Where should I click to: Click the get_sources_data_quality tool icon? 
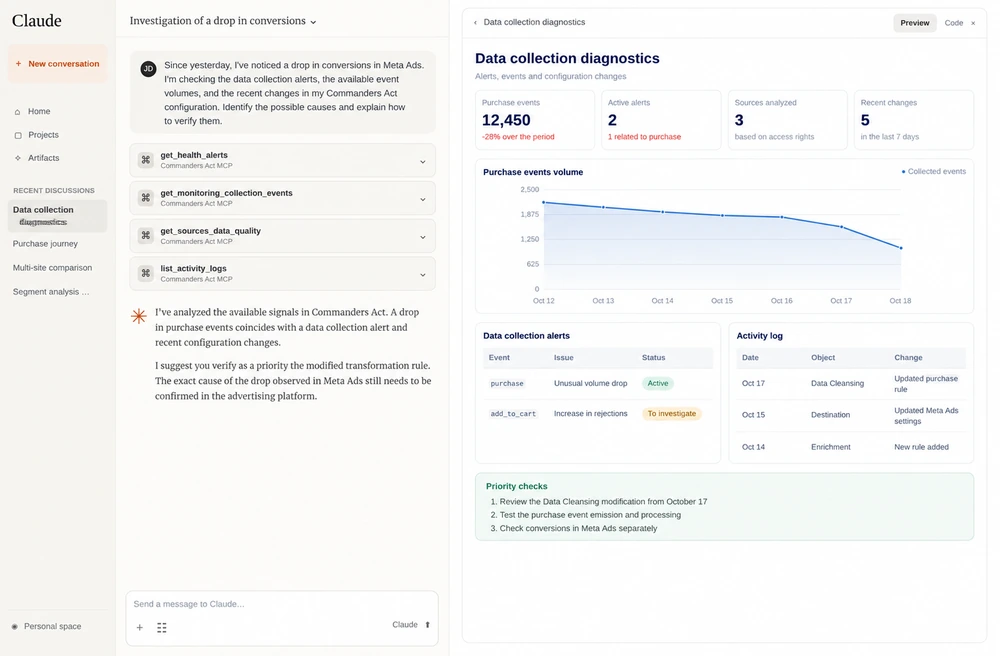(x=146, y=236)
